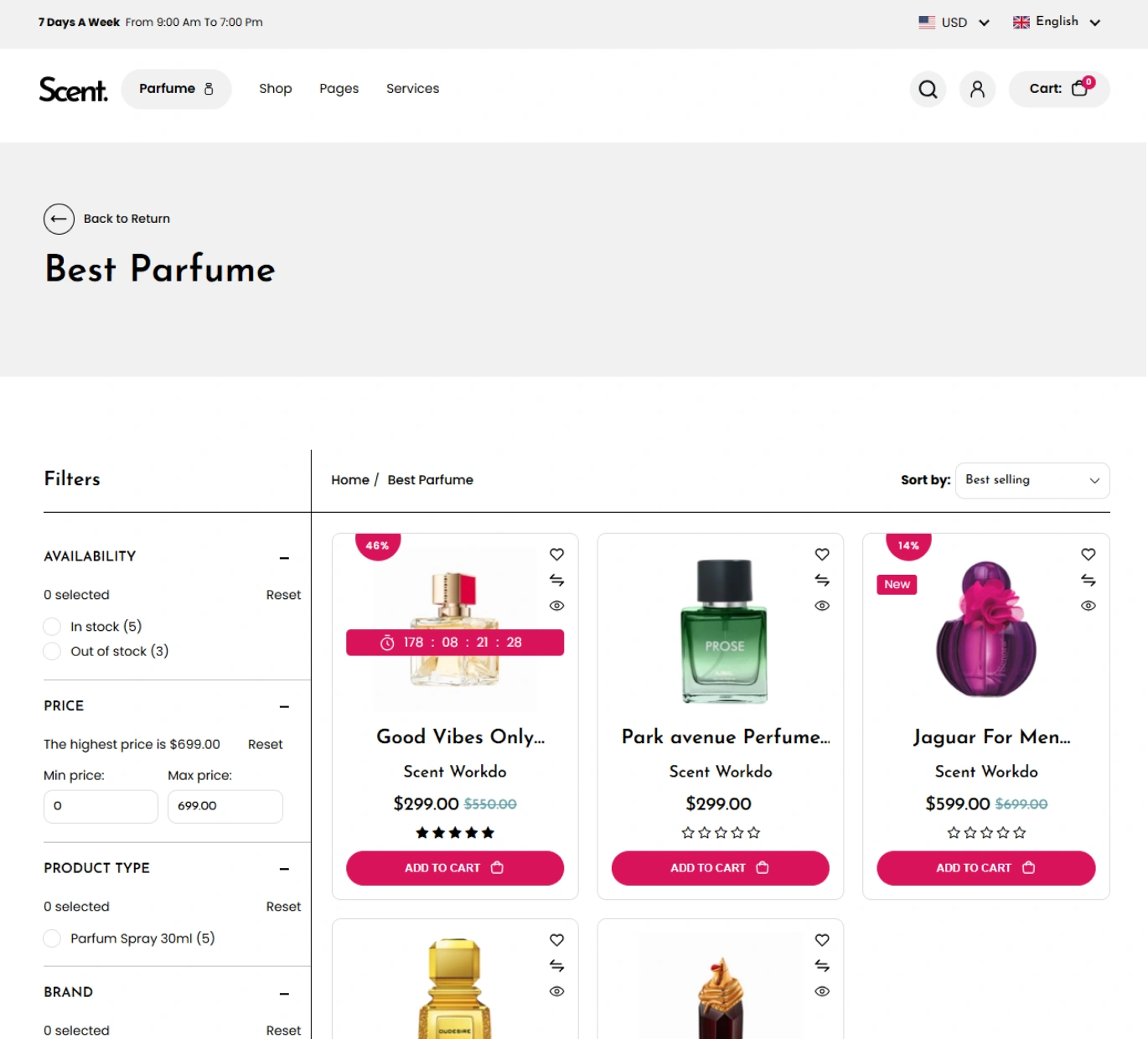Open the Sort by Best selling dropdown

click(x=1032, y=480)
